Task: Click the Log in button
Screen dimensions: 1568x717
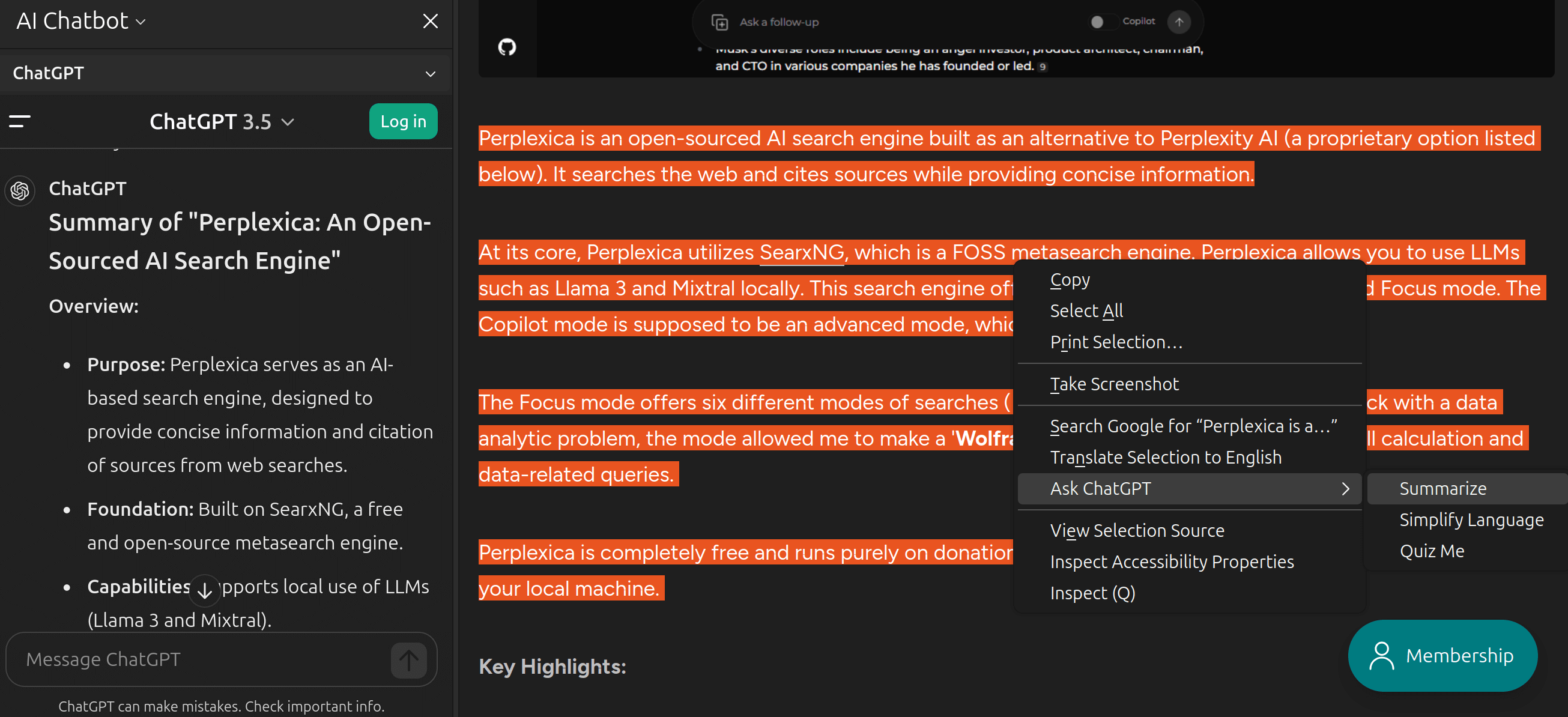Action: pyautogui.click(x=402, y=121)
